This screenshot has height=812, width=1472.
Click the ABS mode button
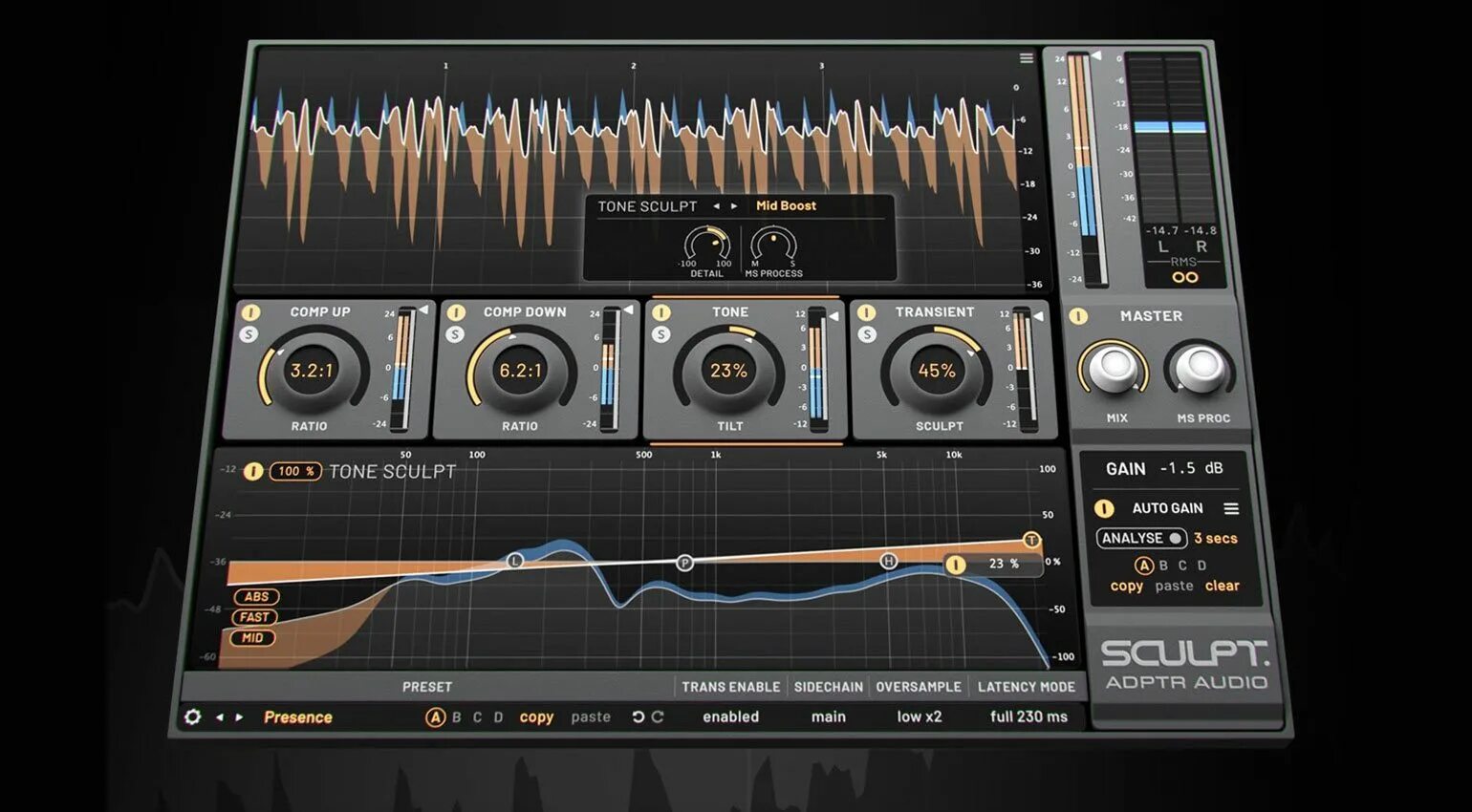tap(256, 597)
